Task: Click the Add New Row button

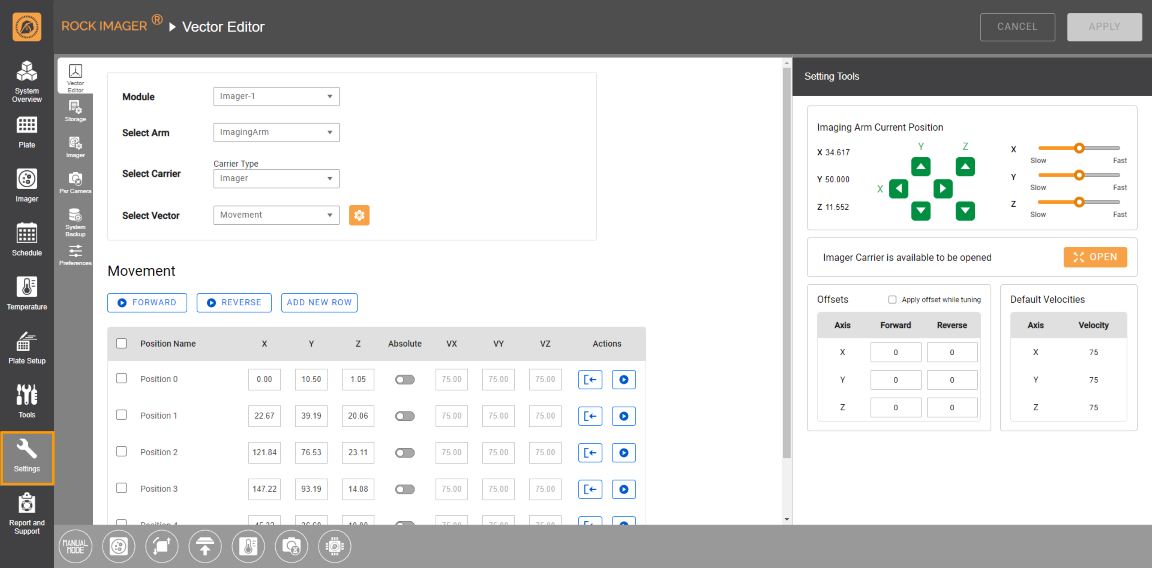Action: (x=319, y=303)
